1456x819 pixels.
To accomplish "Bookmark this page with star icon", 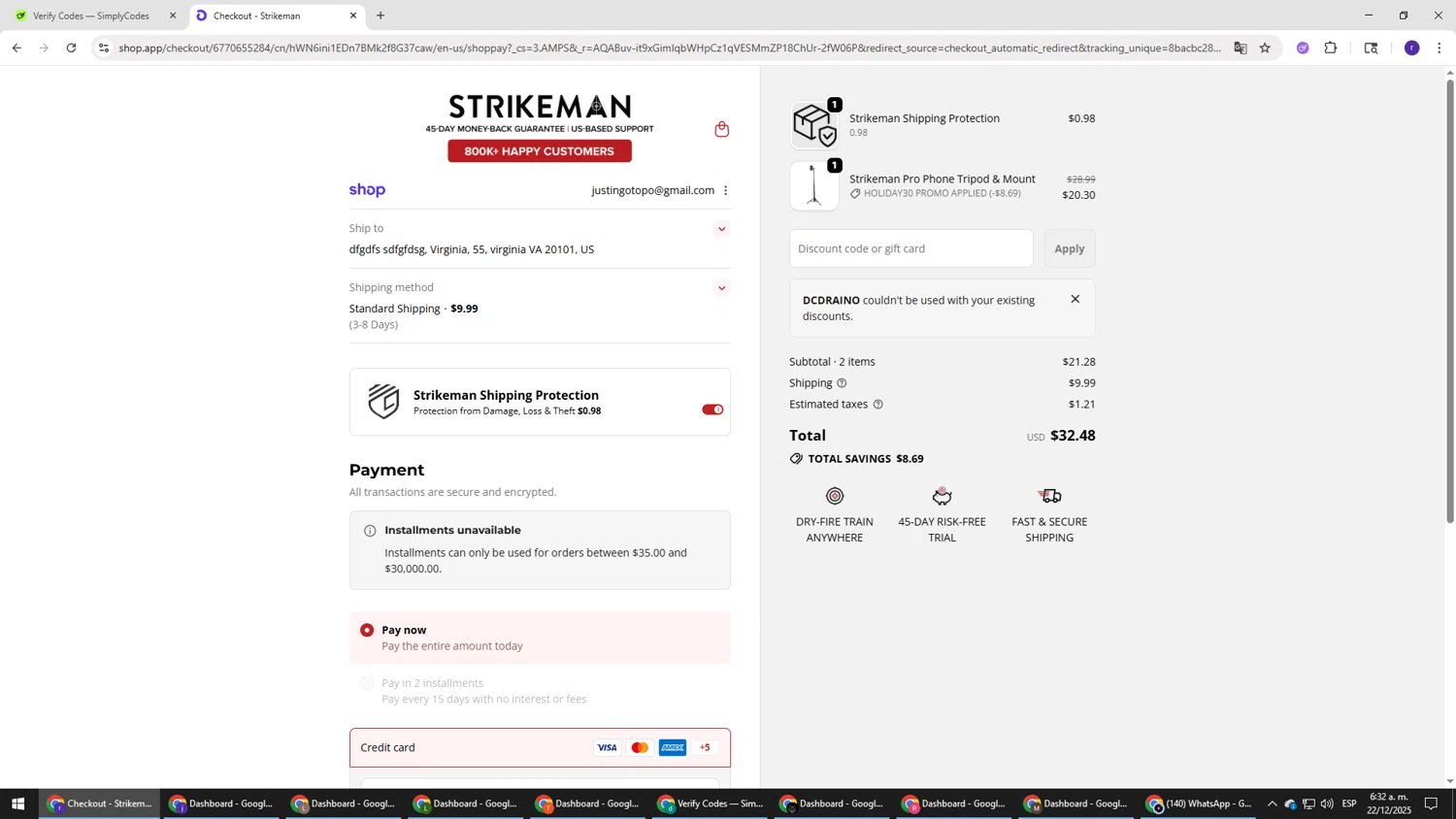I will (1265, 48).
